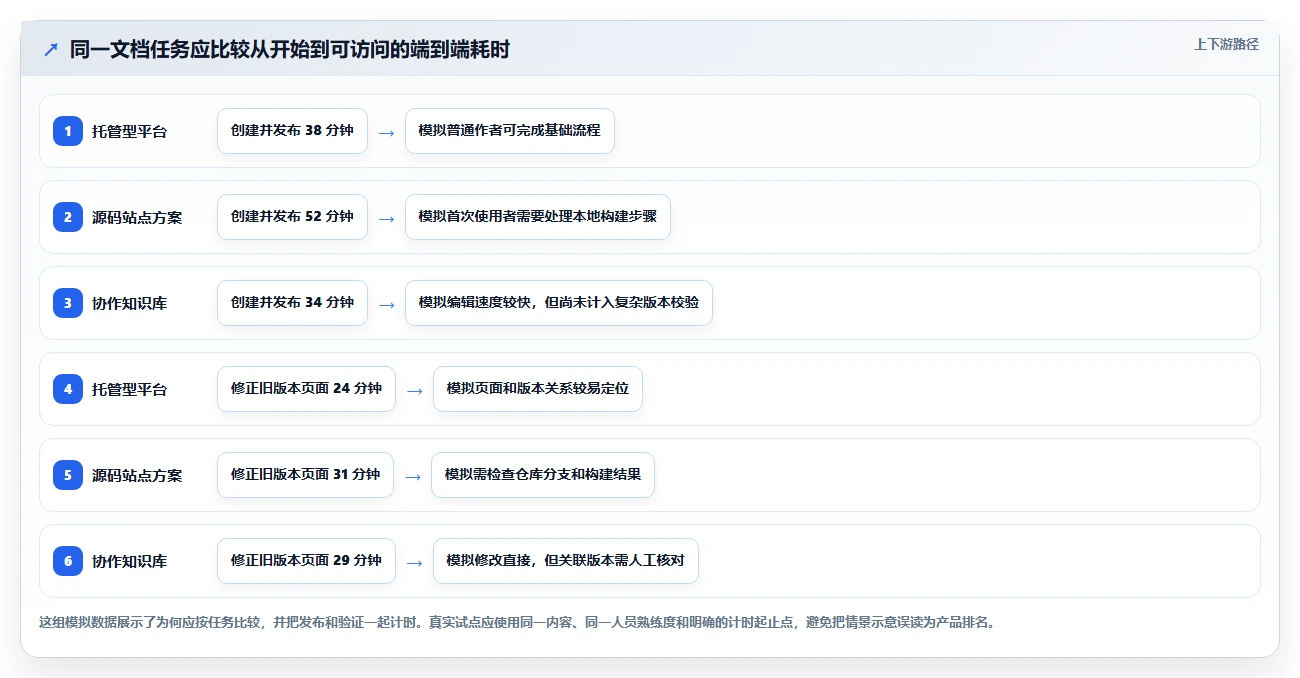The image size is (1300, 678).
Task: Click 源码站点方案 label in row 2
Action: click(137, 217)
